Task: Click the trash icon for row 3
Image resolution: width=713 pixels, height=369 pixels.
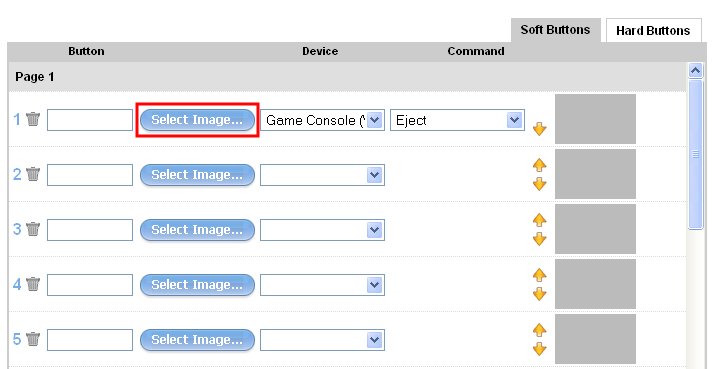Action: click(x=33, y=229)
